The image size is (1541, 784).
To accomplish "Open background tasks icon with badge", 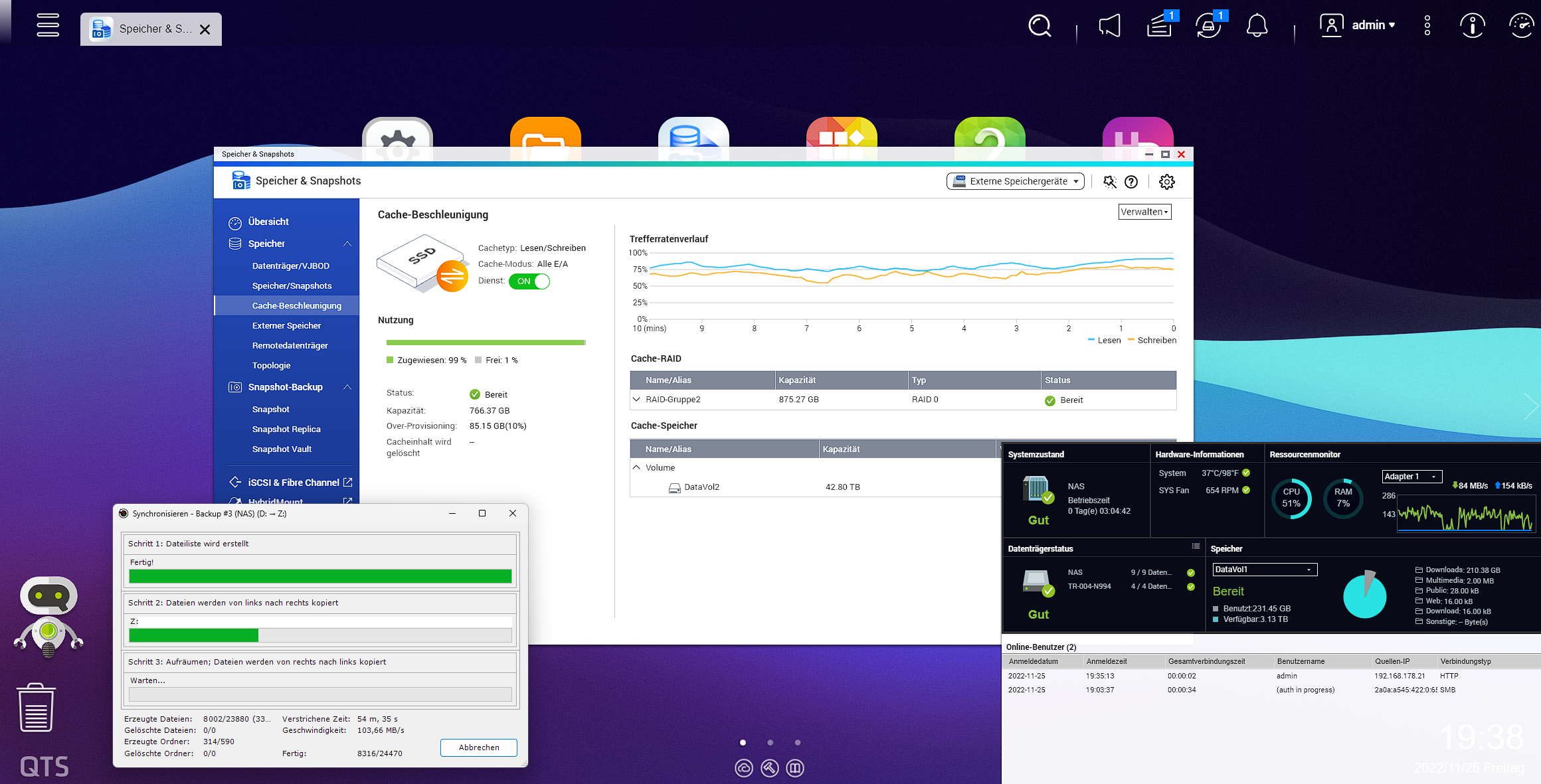I will click(x=1160, y=26).
